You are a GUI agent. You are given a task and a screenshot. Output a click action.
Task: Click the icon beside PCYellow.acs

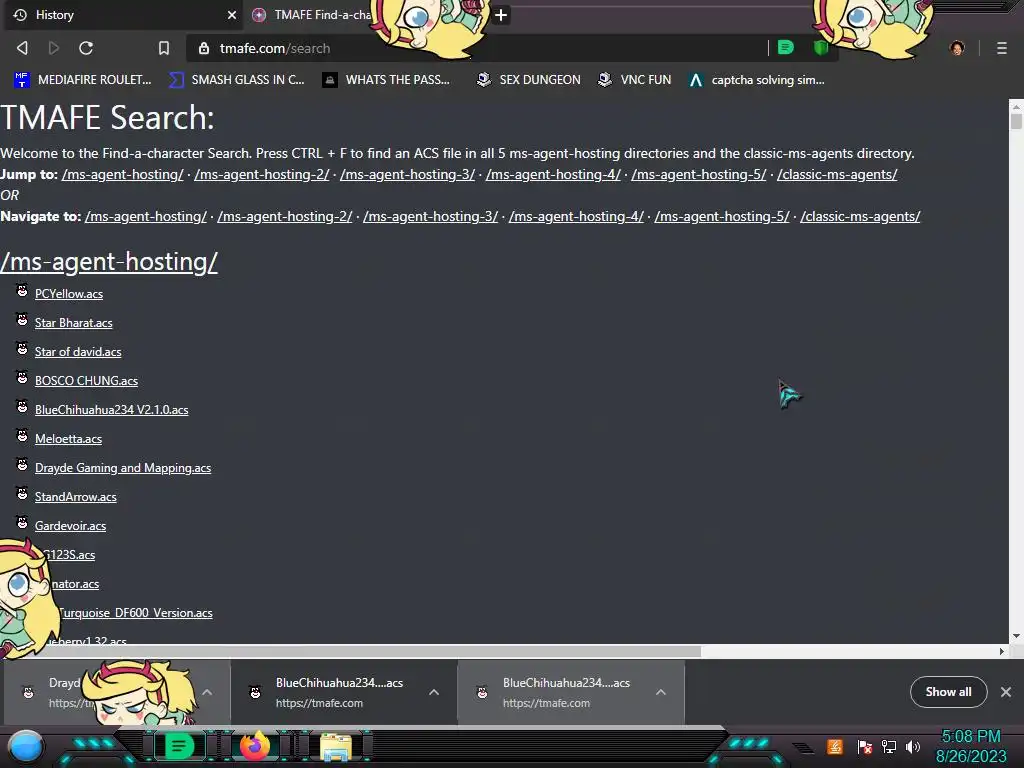point(22,291)
